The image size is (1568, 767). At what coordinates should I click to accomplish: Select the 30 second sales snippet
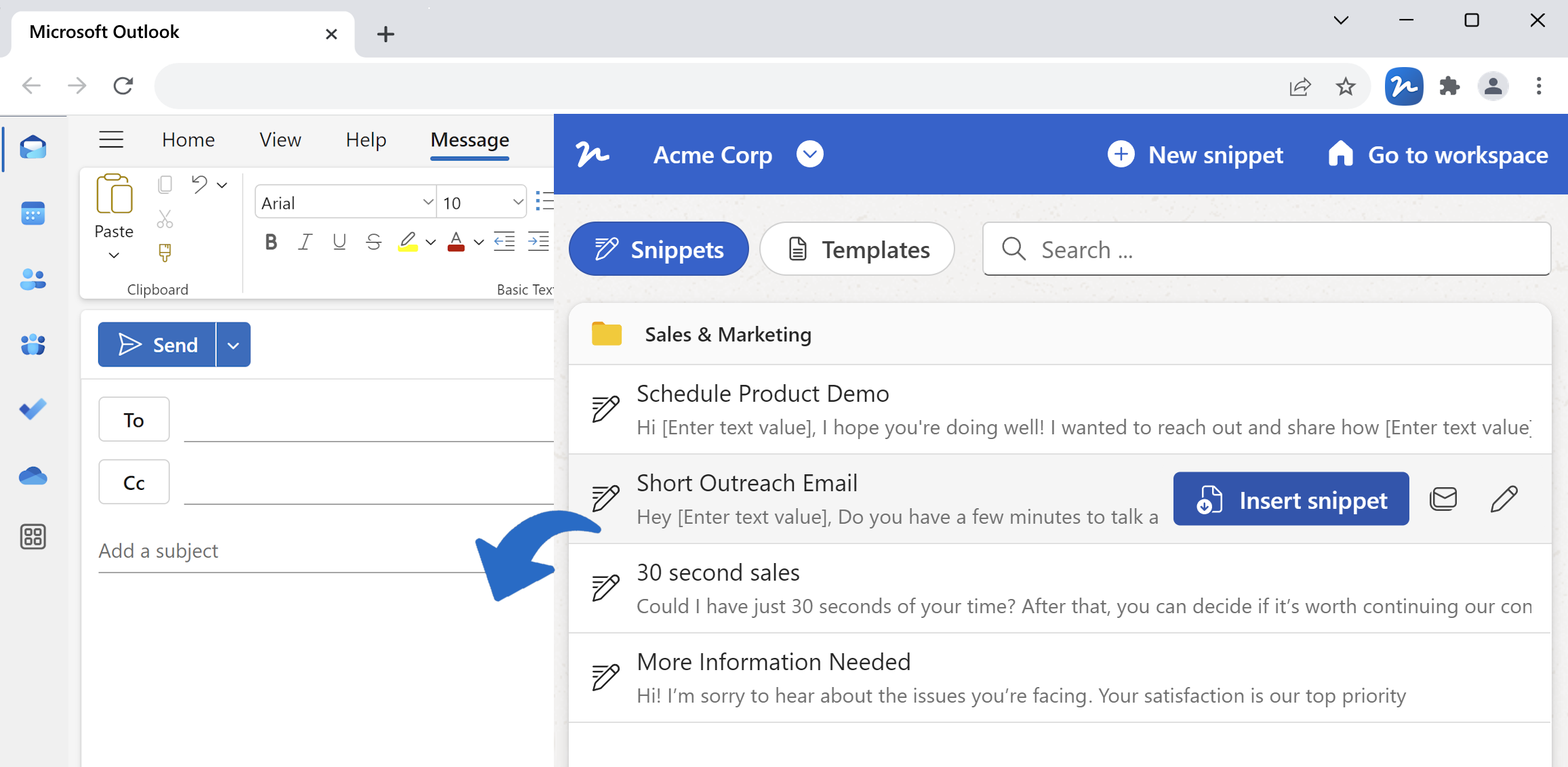coord(1060,589)
